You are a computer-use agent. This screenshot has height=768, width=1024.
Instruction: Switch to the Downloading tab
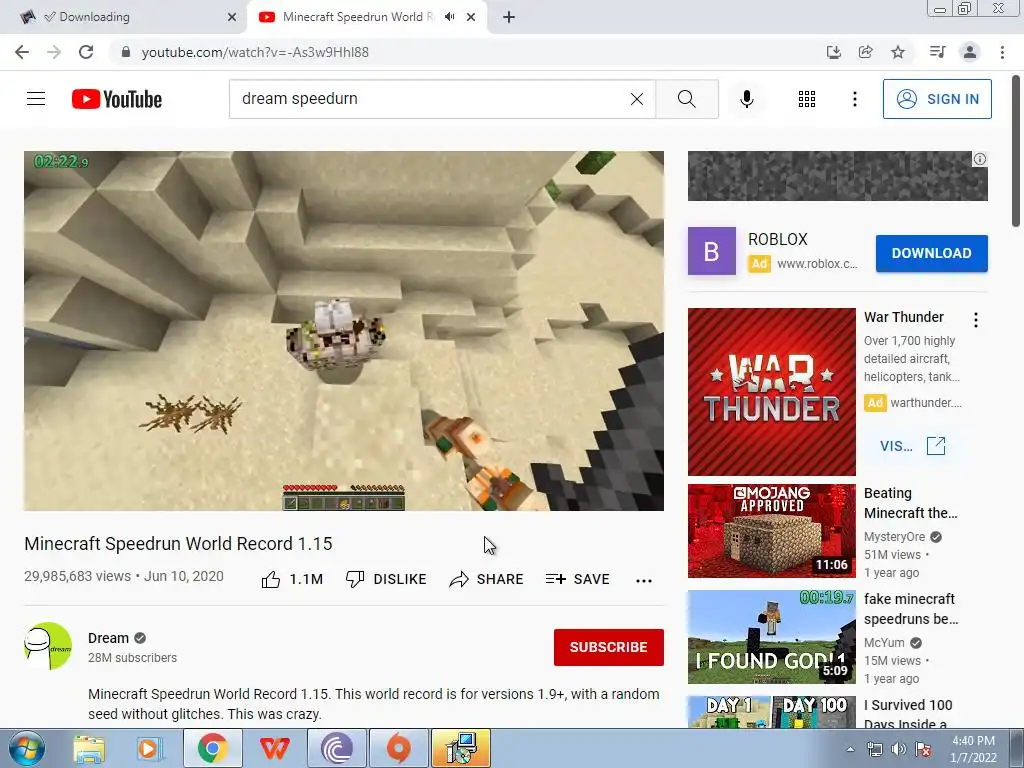pyautogui.click(x=124, y=17)
